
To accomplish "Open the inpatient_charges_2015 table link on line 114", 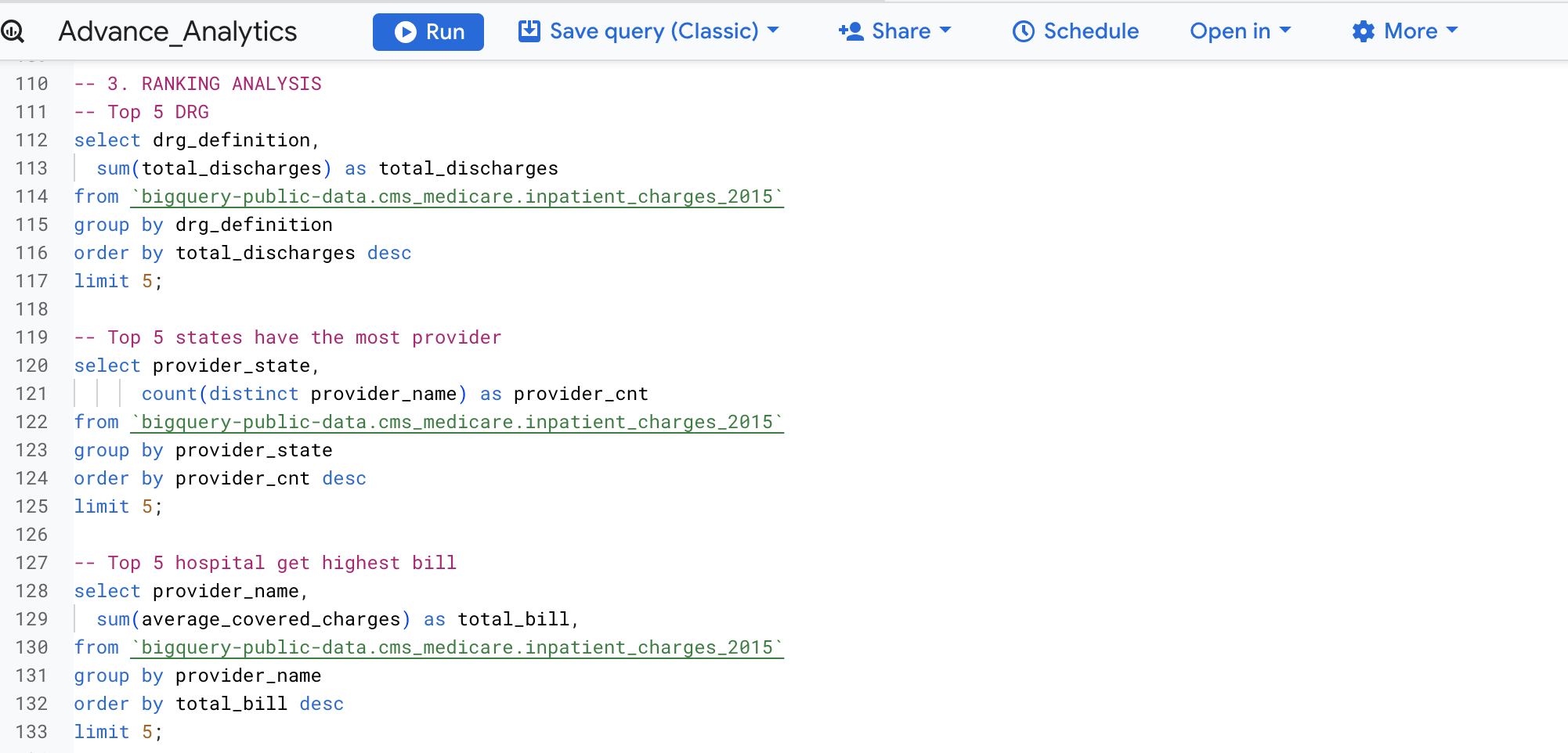I will pyautogui.click(x=457, y=196).
